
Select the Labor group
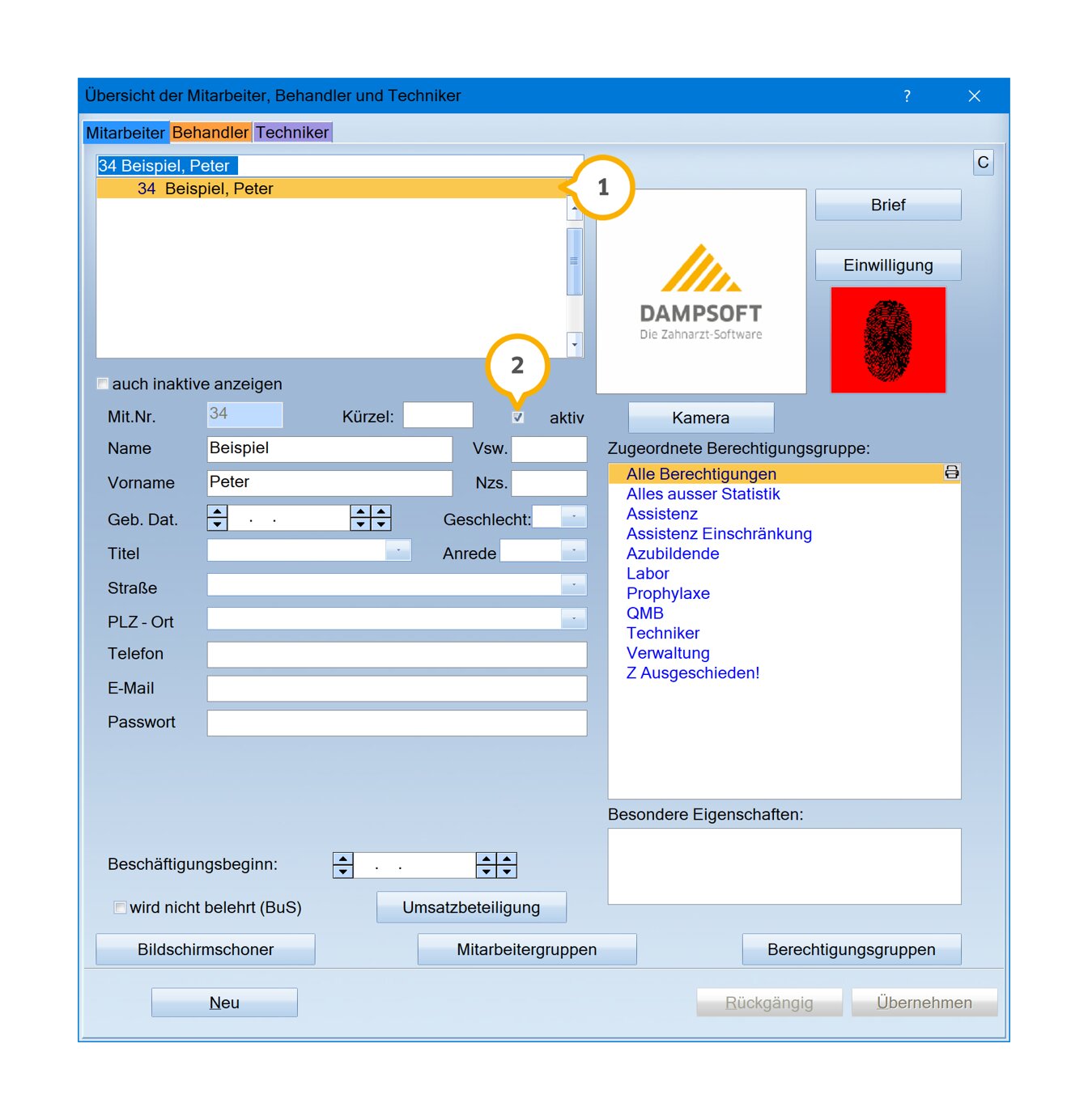[648, 573]
